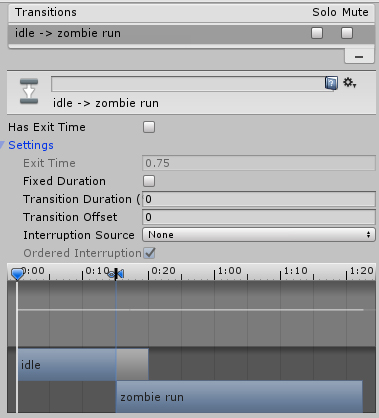The width and height of the screenshot is (379, 418).
Task: Open the transition settings gear menu
Action: [x=349, y=82]
